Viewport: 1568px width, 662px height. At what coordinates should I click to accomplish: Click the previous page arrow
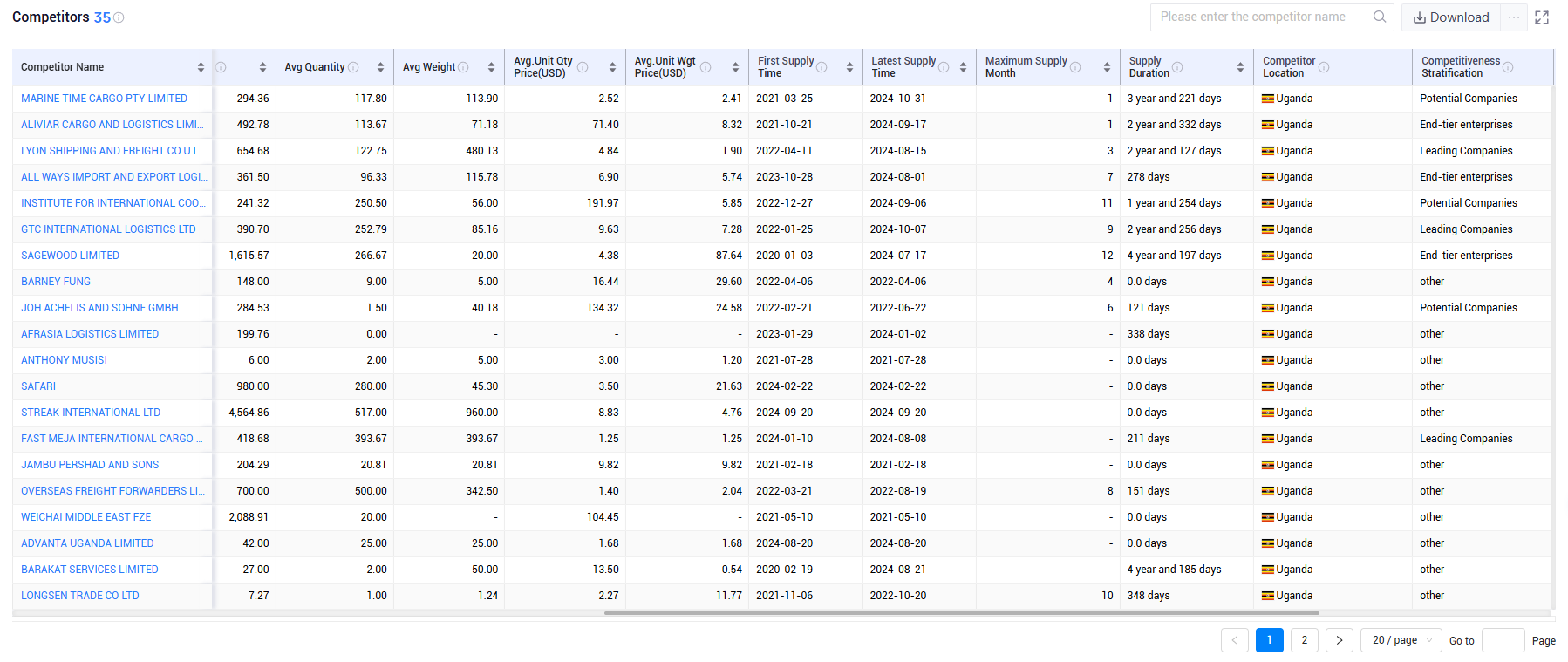click(1235, 640)
